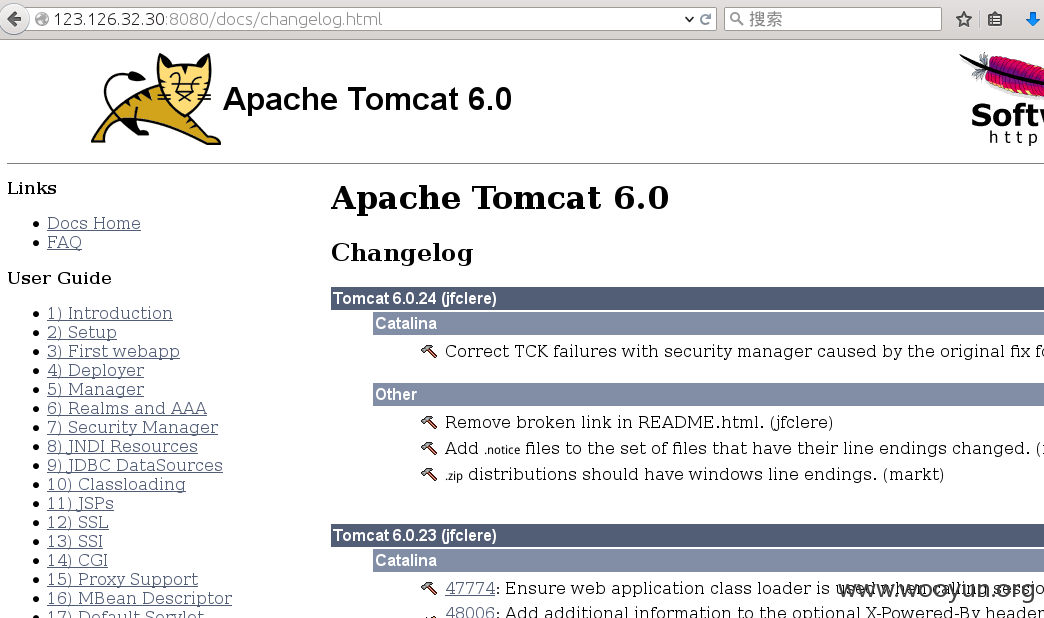Open 10) Classloading link
Screen dimensions: 1044x618
click(117, 484)
